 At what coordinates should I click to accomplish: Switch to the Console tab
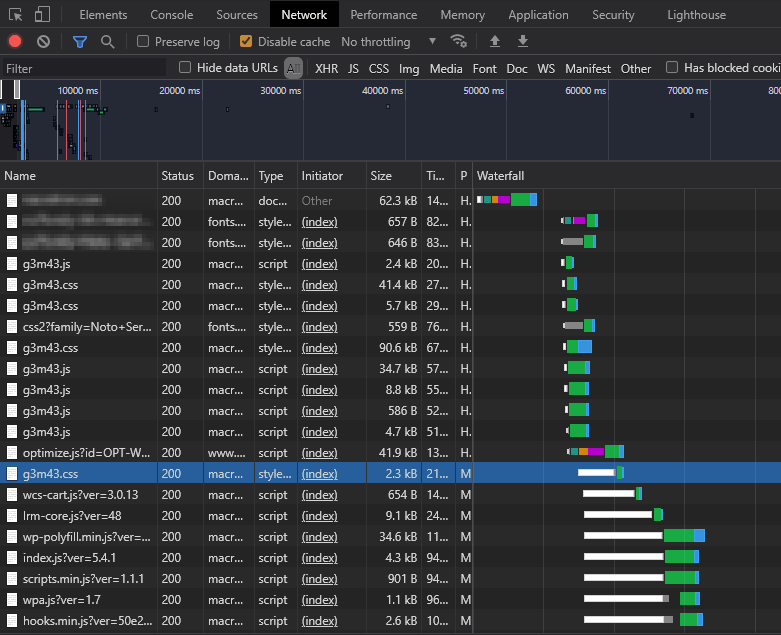[x=172, y=15]
